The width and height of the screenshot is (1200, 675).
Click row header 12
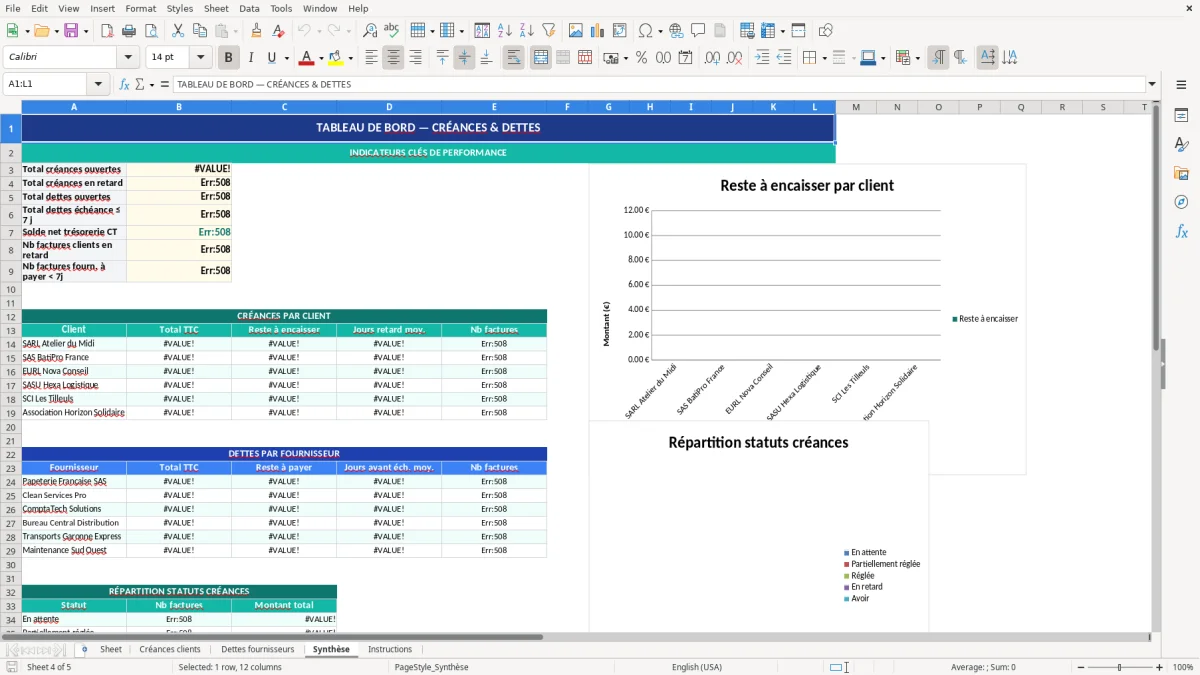[10, 316]
